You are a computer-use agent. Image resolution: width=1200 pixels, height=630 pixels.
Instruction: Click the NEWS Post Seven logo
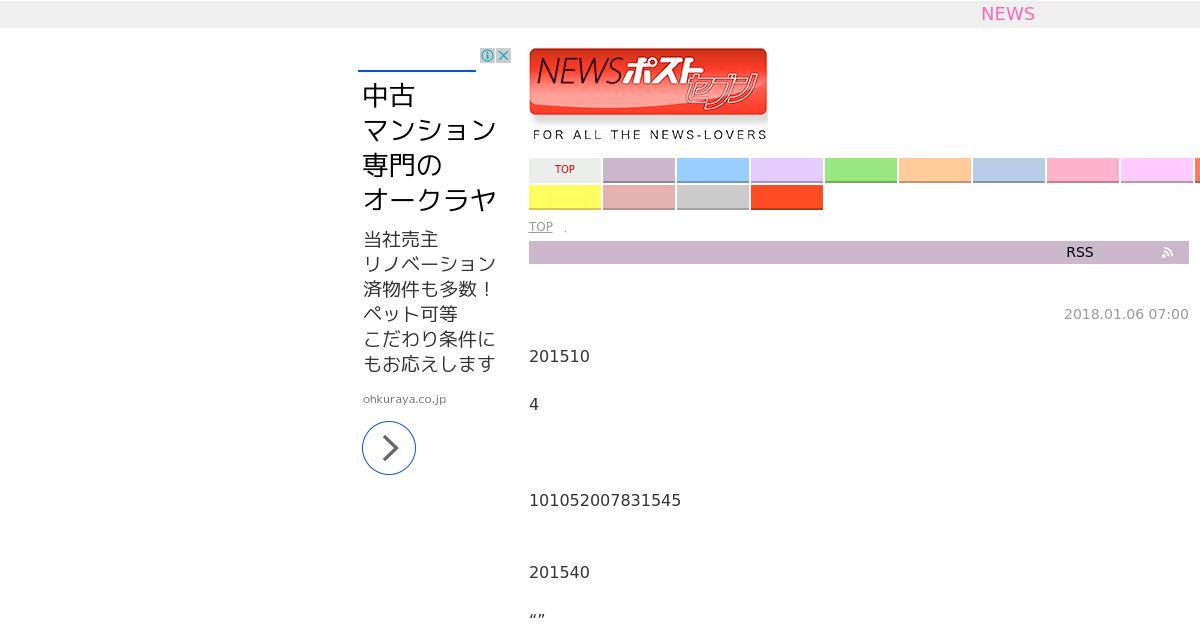(648, 82)
